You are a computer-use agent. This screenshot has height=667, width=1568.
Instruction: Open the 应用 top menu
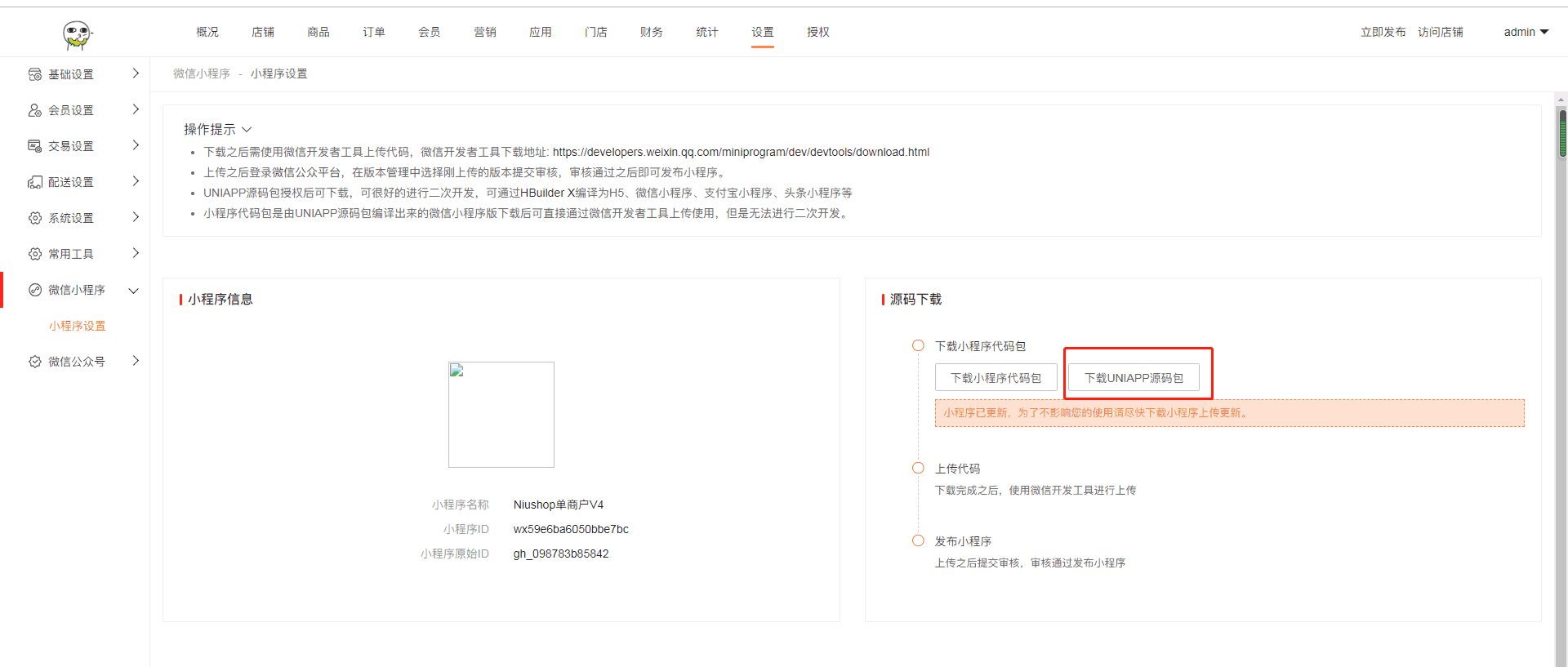click(541, 32)
